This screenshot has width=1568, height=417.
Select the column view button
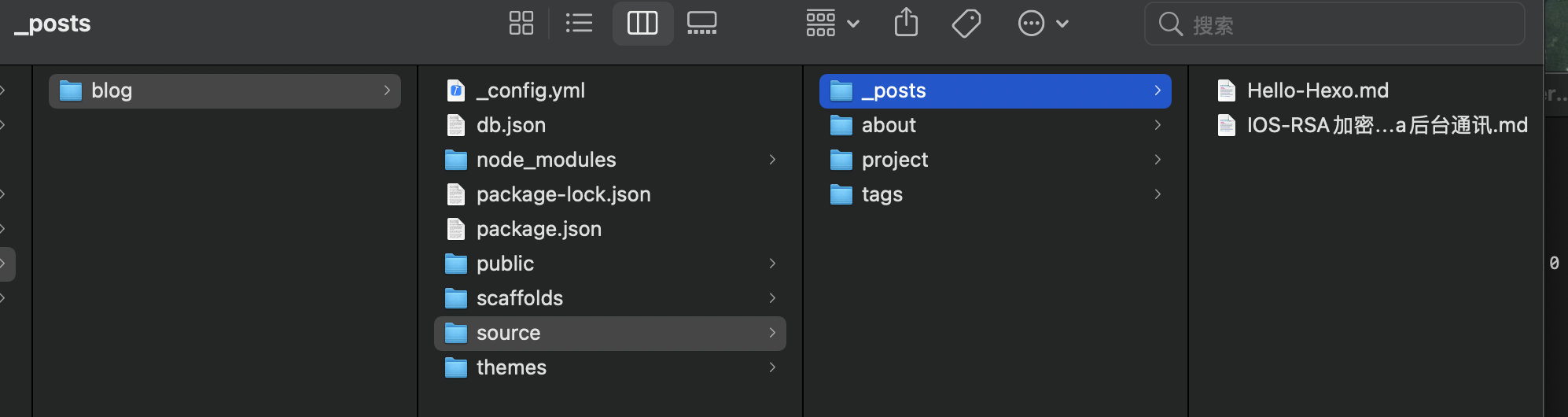(642, 24)
